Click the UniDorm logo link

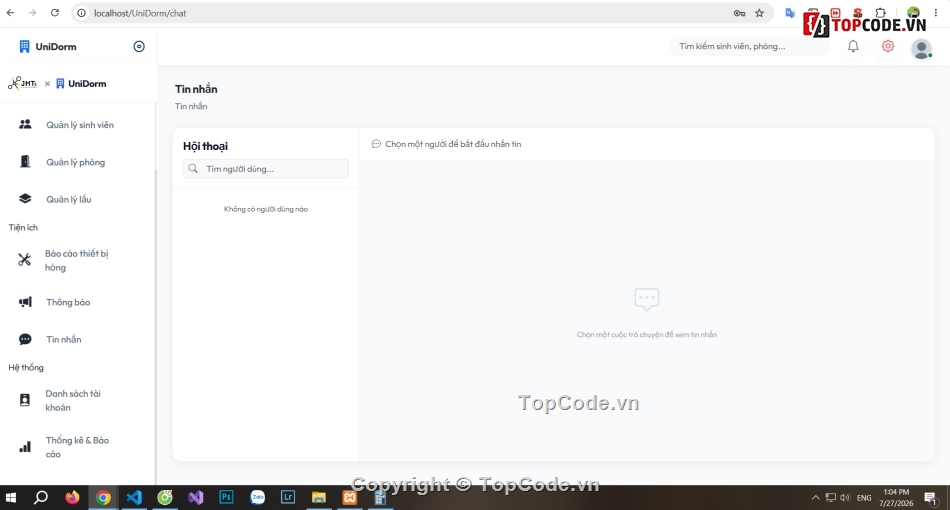point(48,47)
